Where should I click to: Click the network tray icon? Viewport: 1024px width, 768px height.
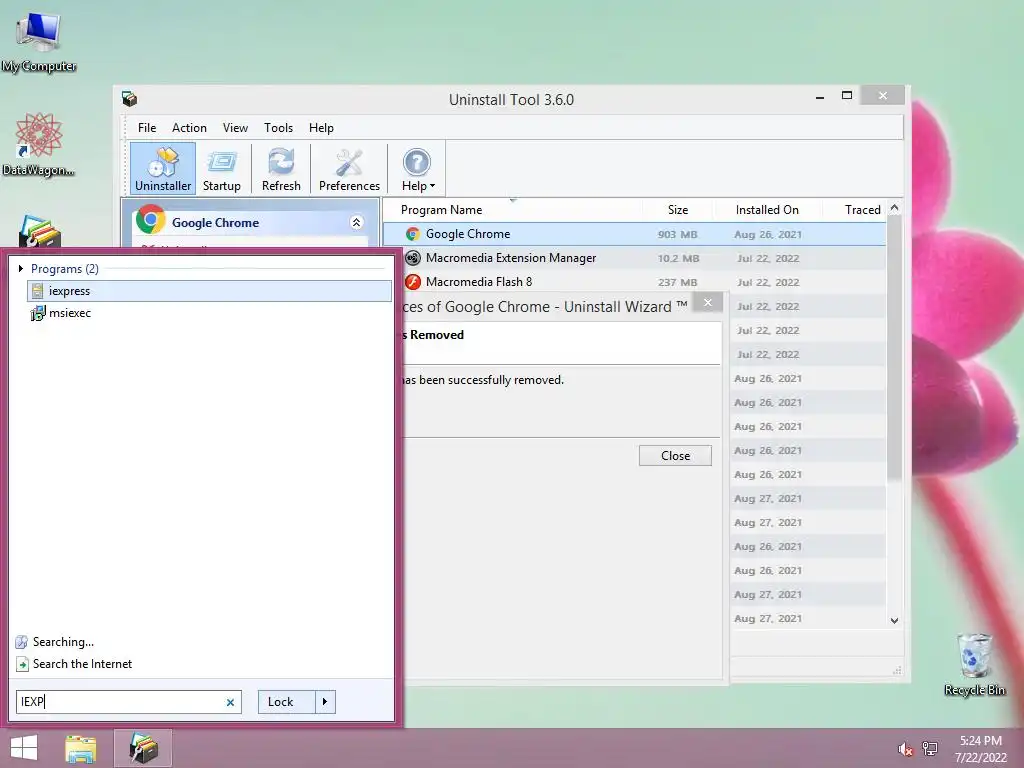[x=930, y=748]
